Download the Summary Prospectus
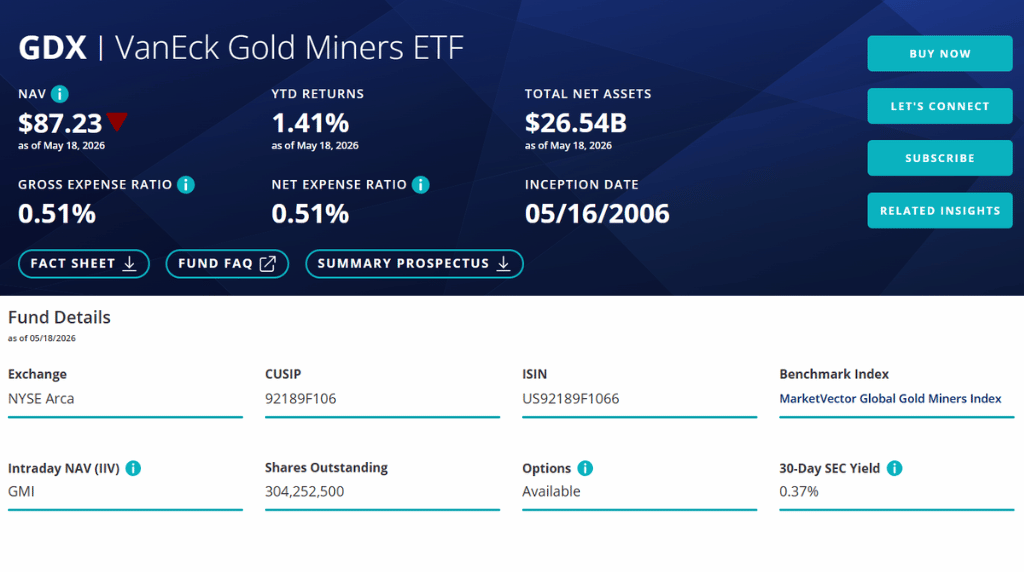Viewport: 1024px width, 572px height. pyautogui.click(x=414, y=264)
